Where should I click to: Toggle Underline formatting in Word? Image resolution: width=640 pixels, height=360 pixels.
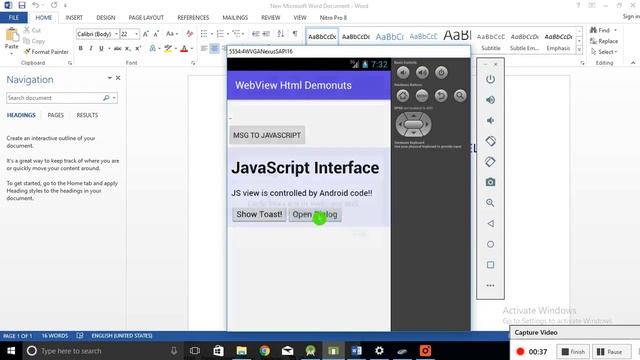101,49
